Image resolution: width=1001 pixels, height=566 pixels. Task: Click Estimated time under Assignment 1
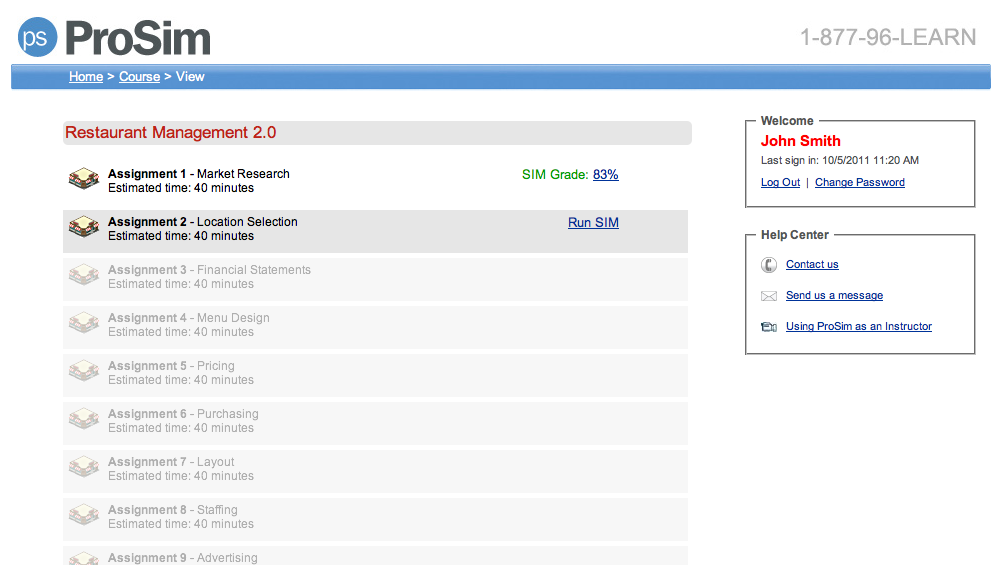[x=181, y=188]
